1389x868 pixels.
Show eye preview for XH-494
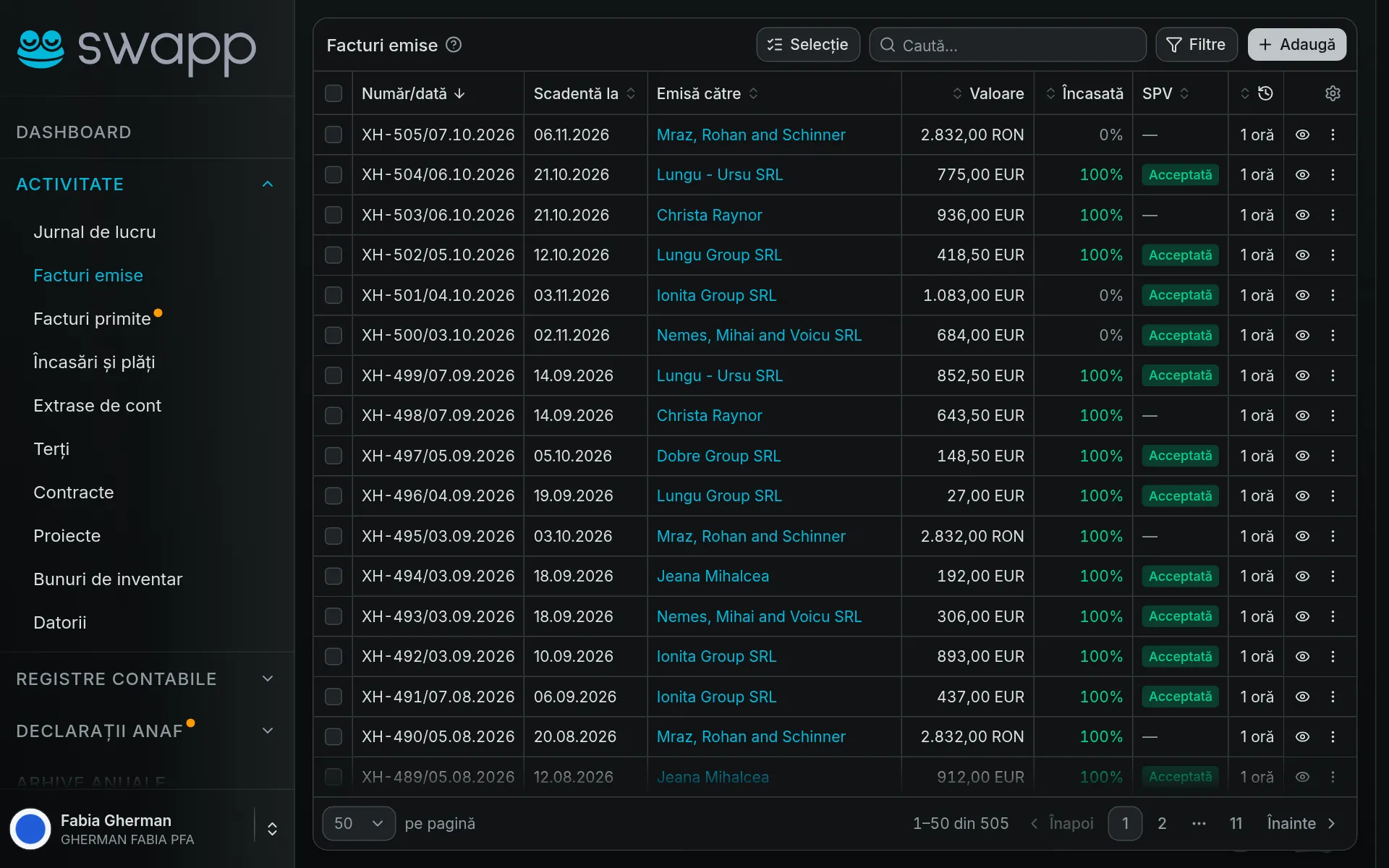tap(1302, 576)
